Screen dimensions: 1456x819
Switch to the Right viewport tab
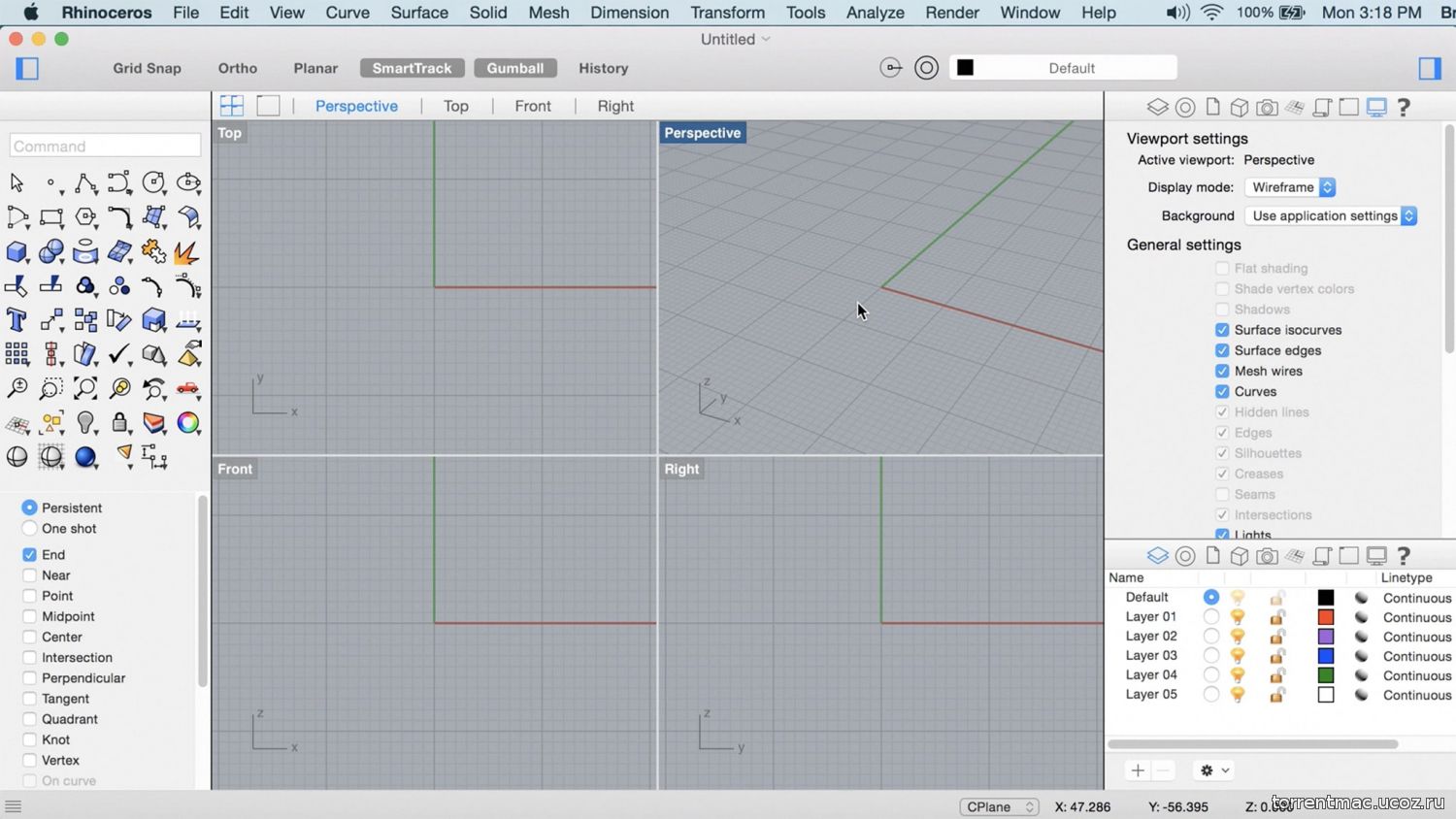[x=615, y=106]
